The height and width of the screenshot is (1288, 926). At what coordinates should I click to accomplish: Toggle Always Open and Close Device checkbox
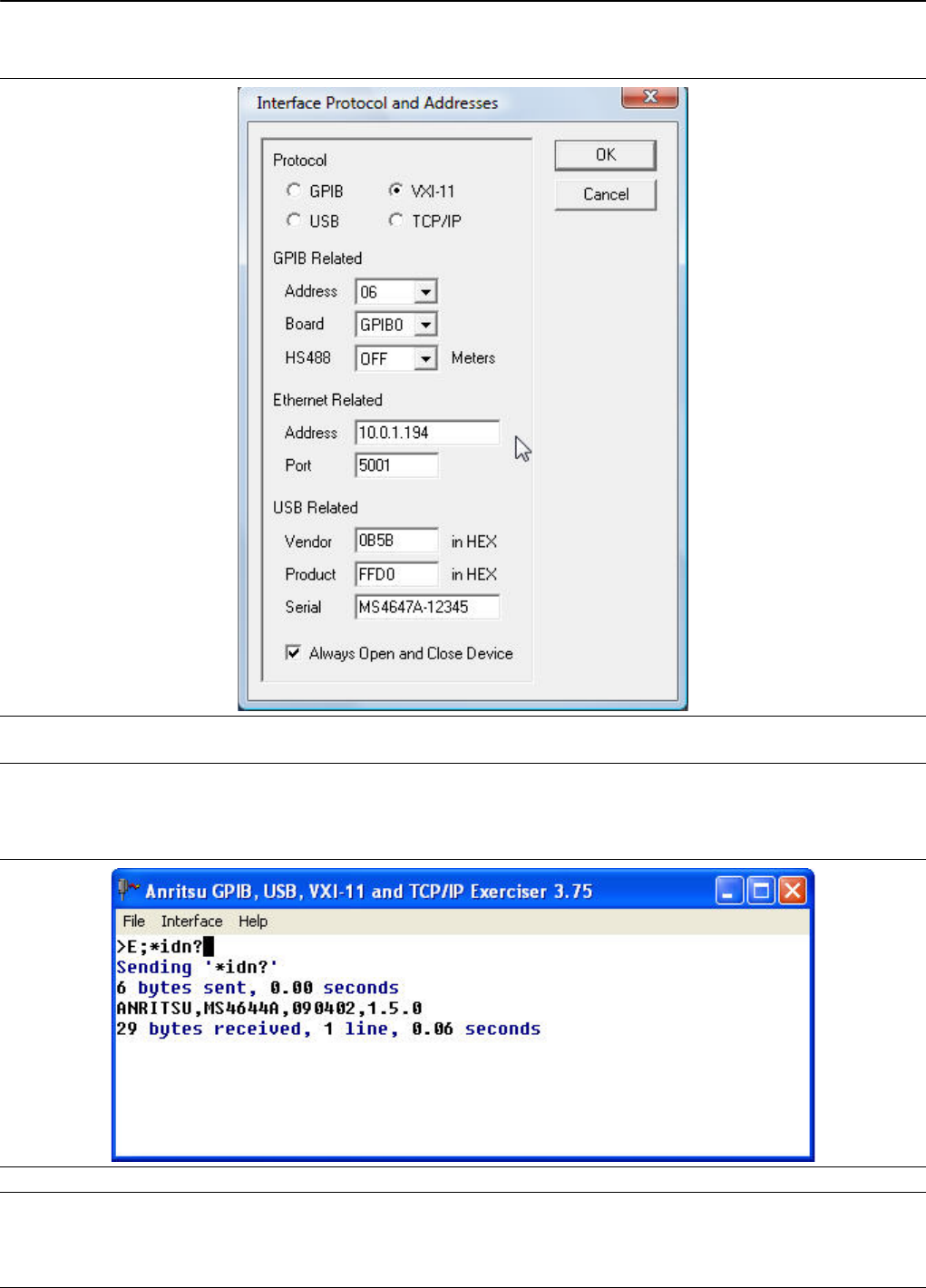click(293, 652)
